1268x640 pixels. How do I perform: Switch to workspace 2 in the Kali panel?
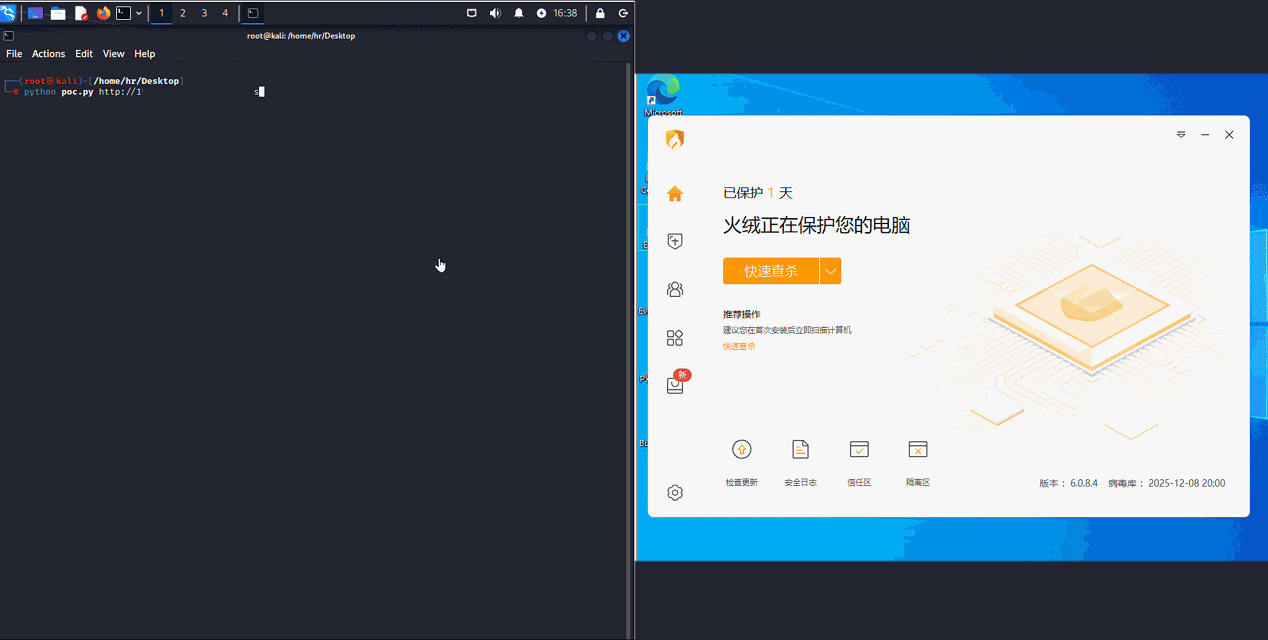click(x=182, y=13)
